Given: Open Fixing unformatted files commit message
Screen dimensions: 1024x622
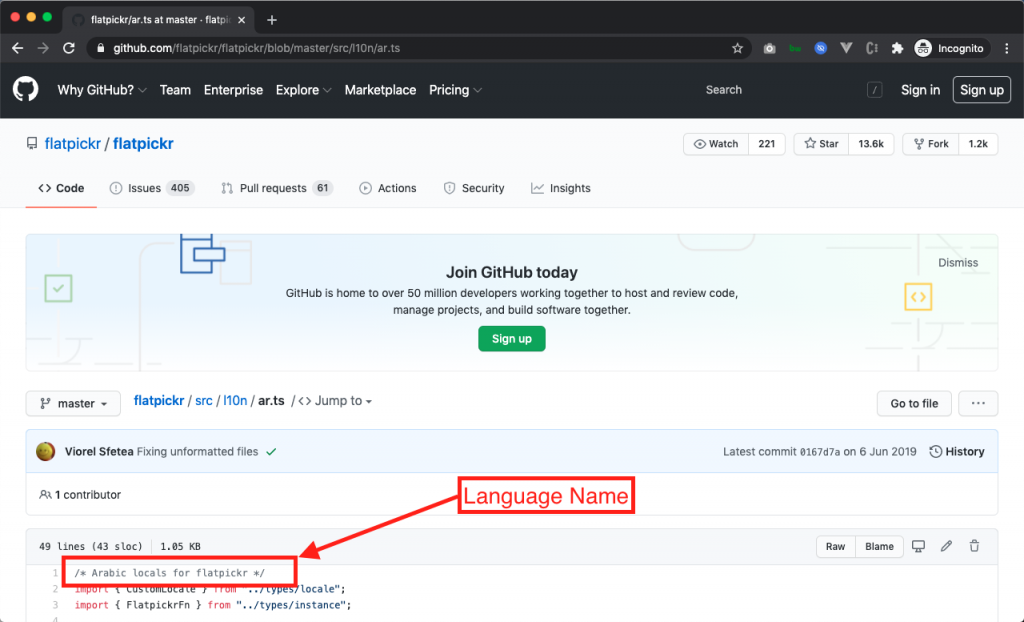Looking at the screenshot, I should point(198,451).
